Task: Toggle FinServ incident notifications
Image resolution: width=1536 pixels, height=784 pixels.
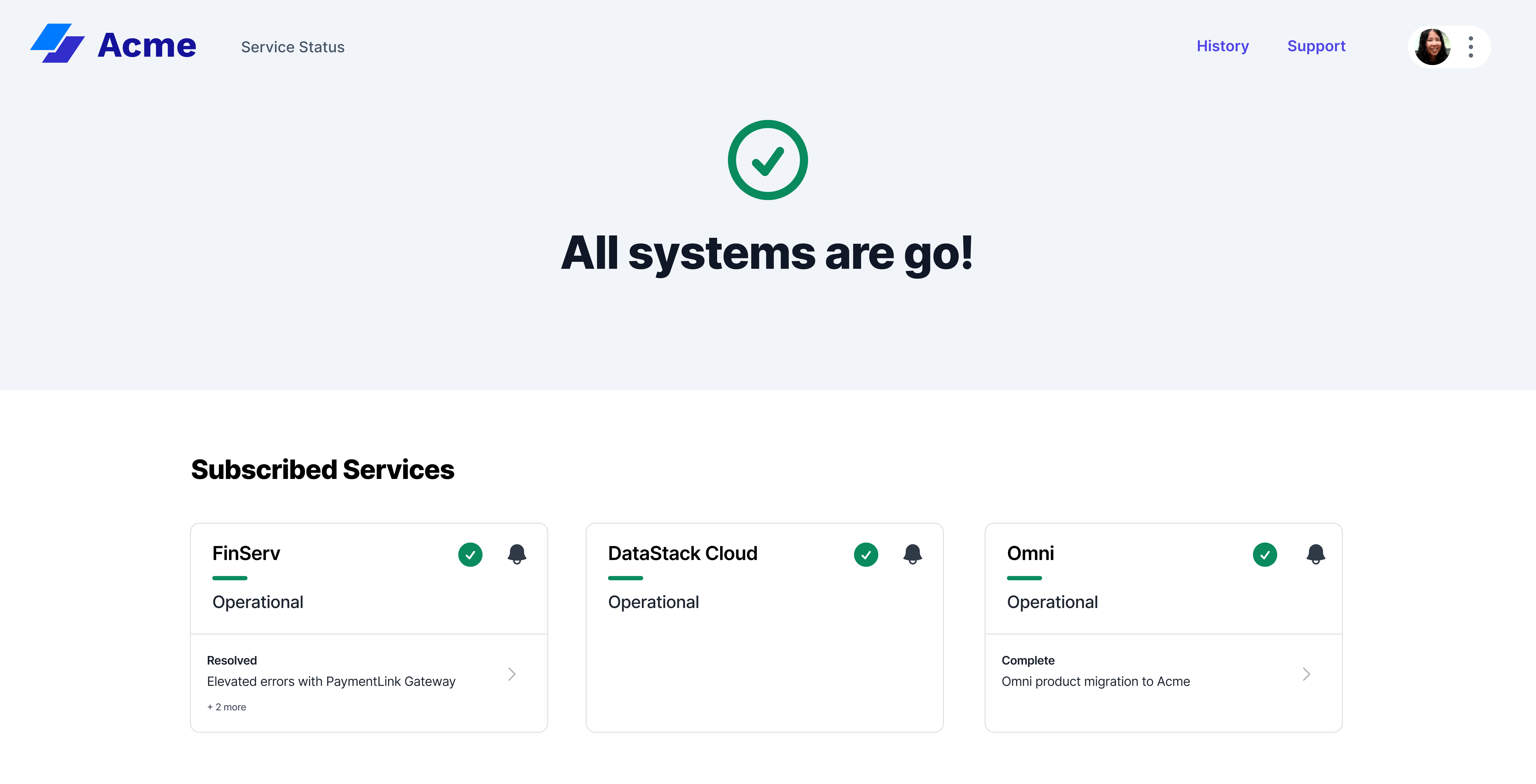Action: pyautogui.click(x=516, y=554)
